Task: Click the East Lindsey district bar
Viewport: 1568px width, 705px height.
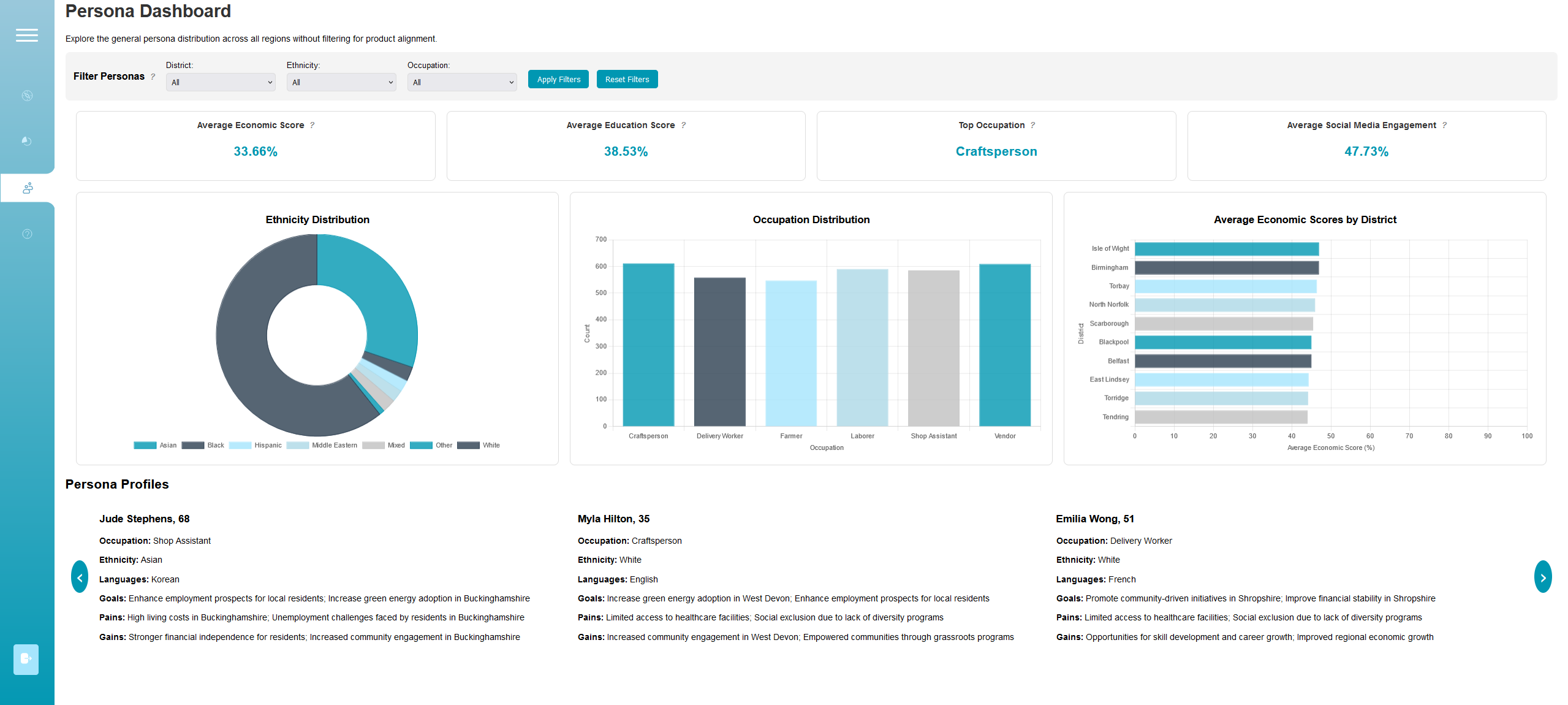Action: coord(1222,379)
